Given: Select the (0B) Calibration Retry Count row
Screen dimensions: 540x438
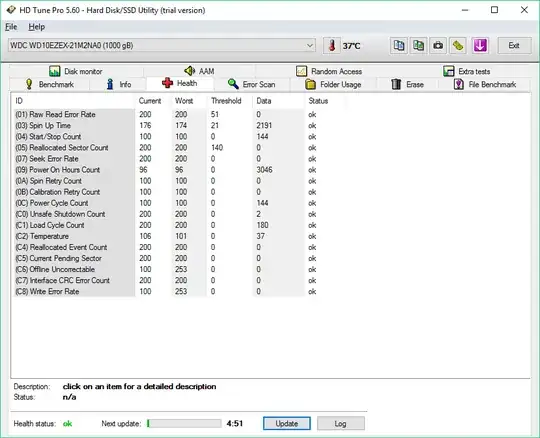Looking at the screenshot, I should click(165, 192).
